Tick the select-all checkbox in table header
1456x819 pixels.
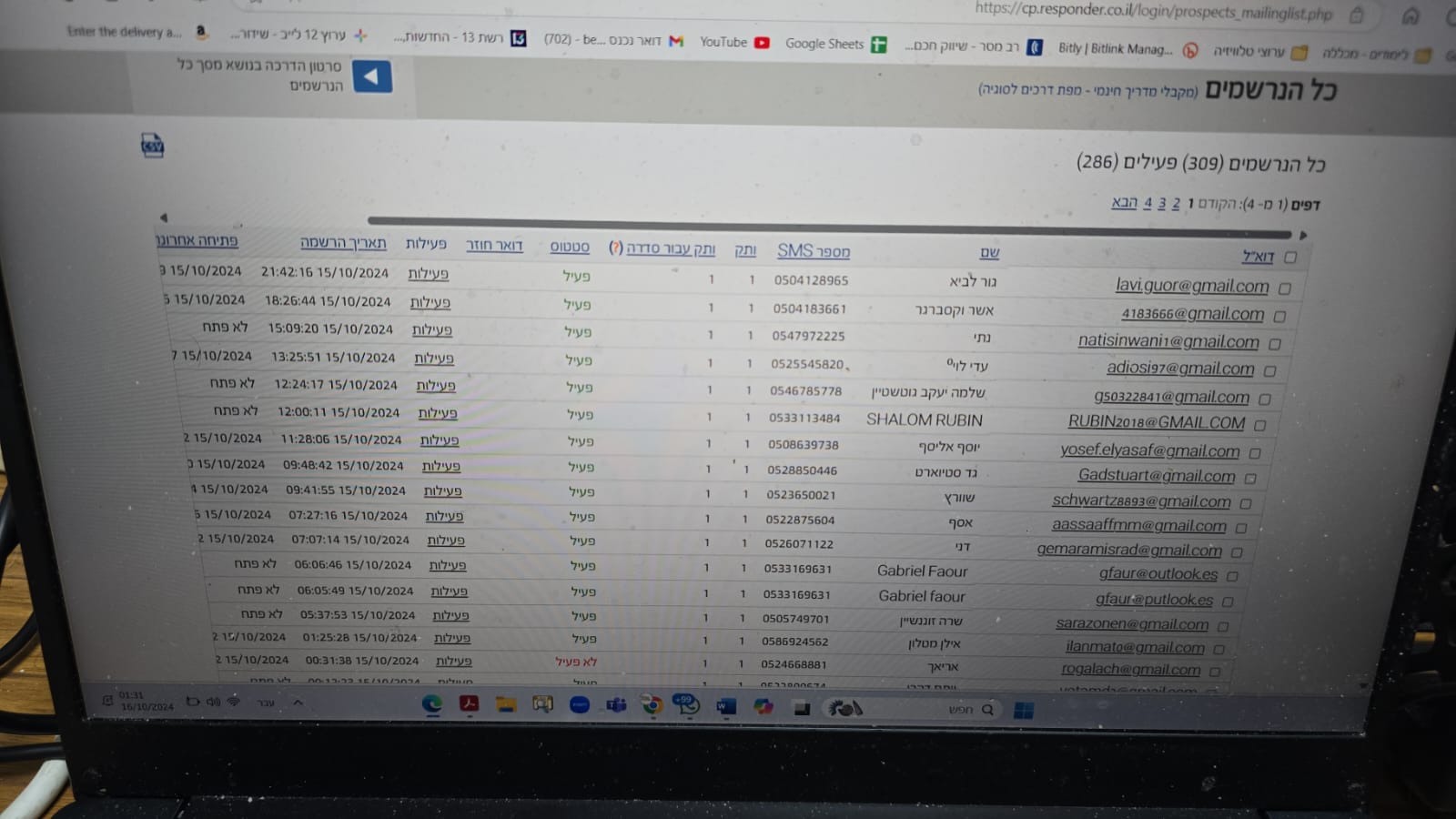pos(1290,258)
